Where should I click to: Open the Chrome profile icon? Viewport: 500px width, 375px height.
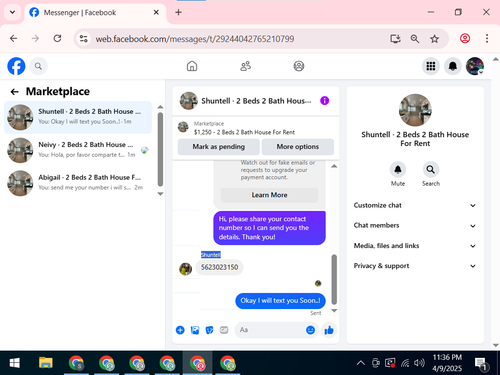tap(465, 39)
